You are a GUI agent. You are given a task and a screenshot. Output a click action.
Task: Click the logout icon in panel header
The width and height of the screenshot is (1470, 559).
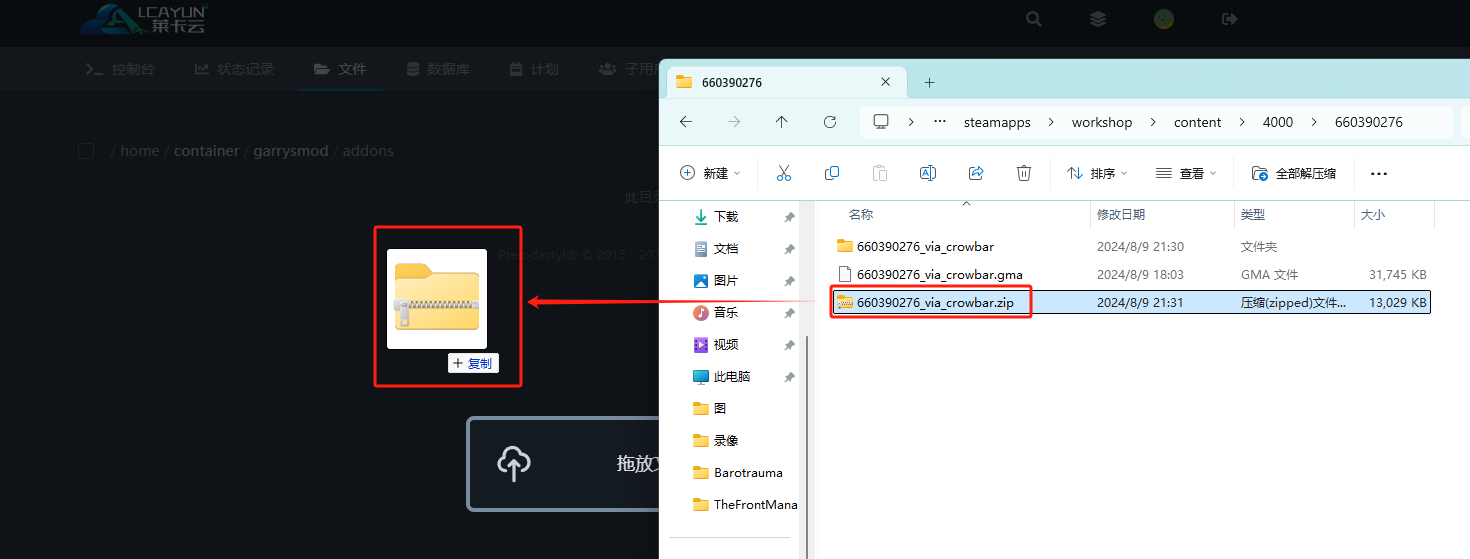tap(1229, 19)
